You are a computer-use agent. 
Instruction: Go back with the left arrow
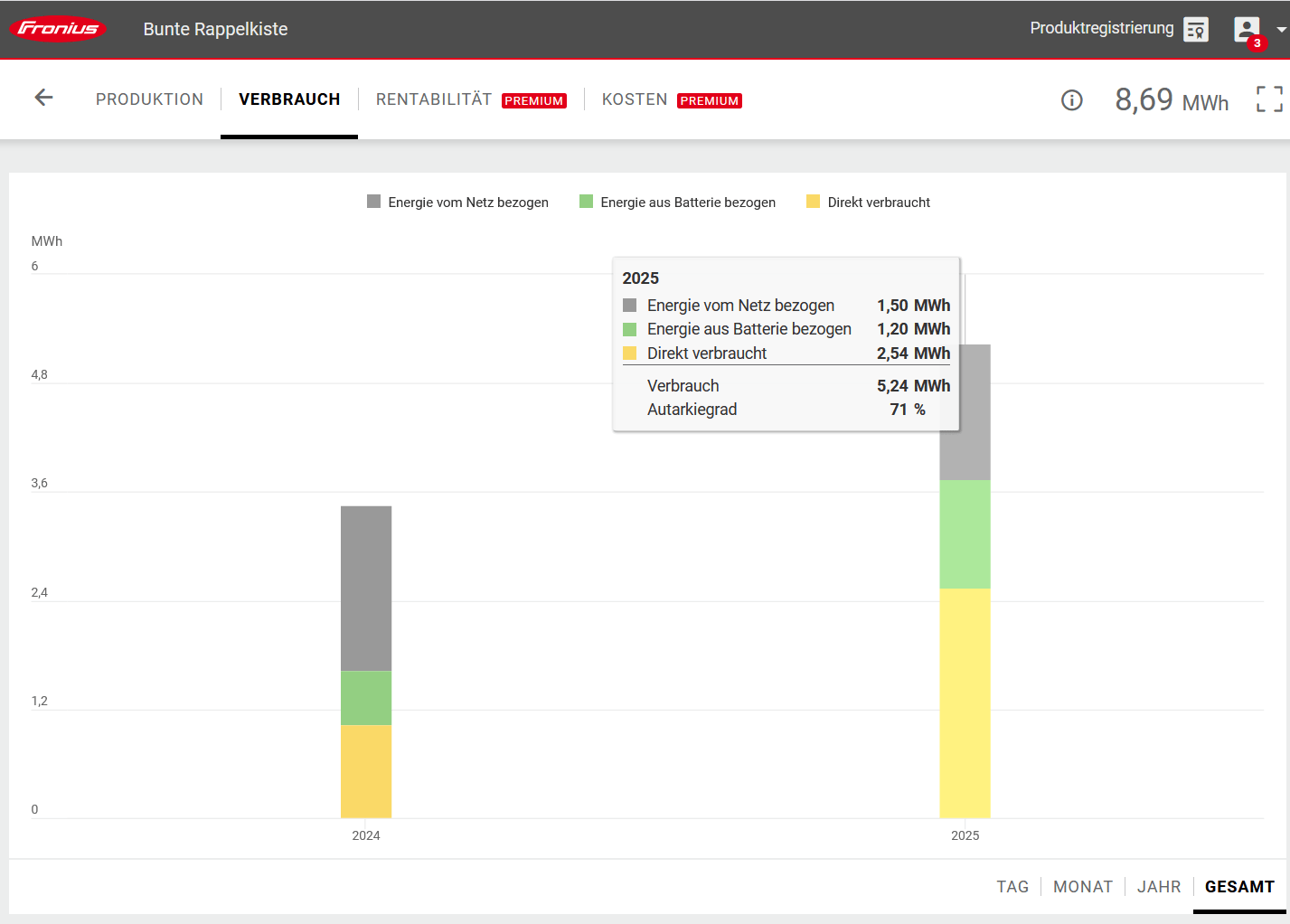pos(43,98)
